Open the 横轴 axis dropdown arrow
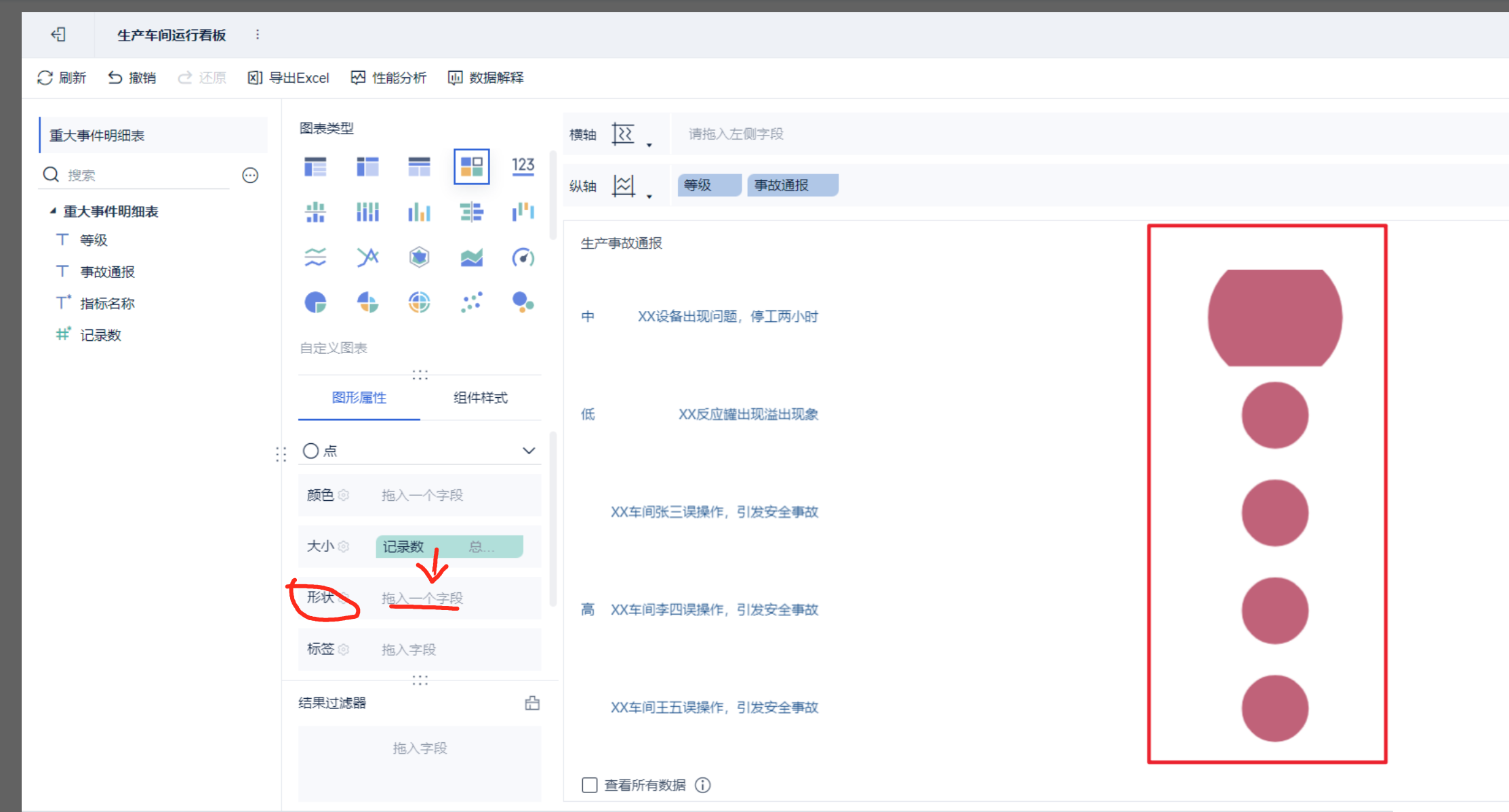The width and height of the screenshot is (1509, 812). click(x=649, y=144)
